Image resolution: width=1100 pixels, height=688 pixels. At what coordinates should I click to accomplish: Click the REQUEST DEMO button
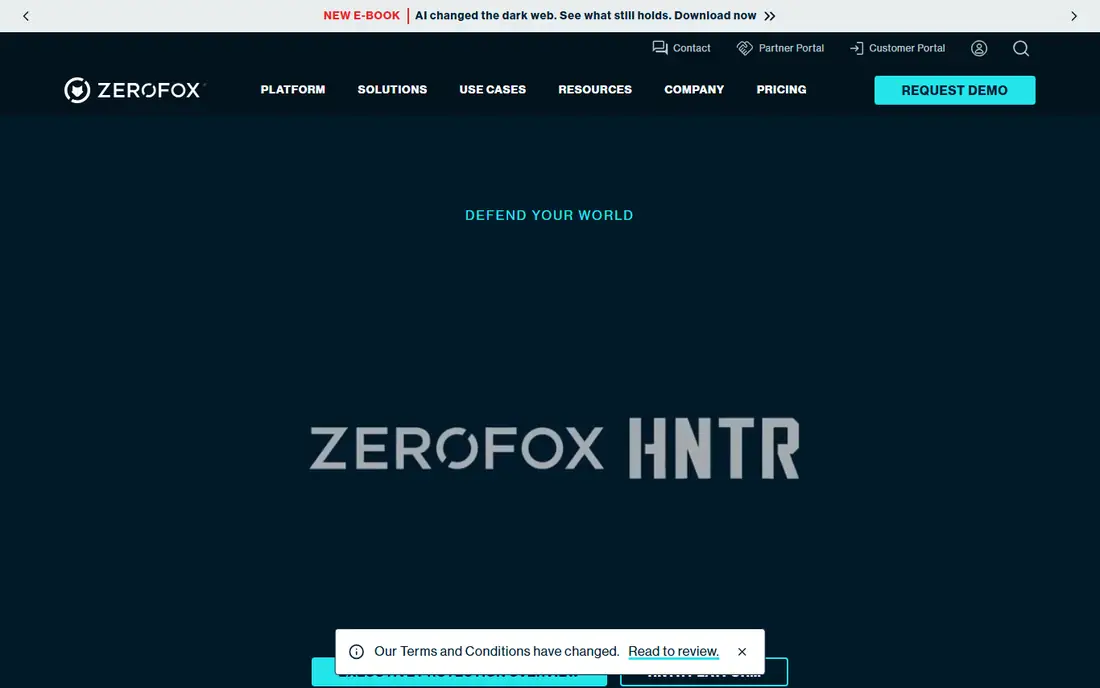click(954, 90)
